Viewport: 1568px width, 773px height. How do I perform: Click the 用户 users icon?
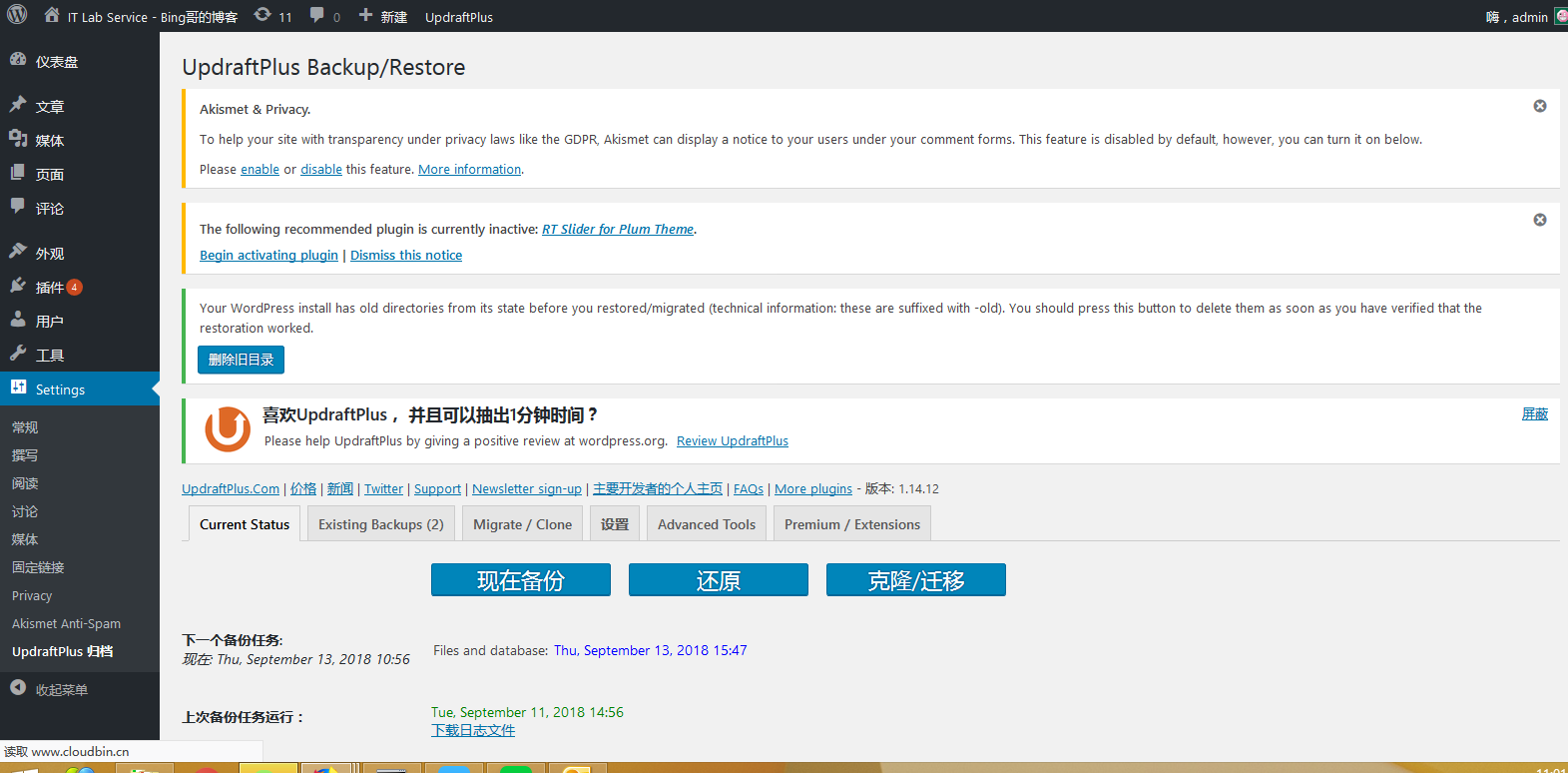coord(18,320)
